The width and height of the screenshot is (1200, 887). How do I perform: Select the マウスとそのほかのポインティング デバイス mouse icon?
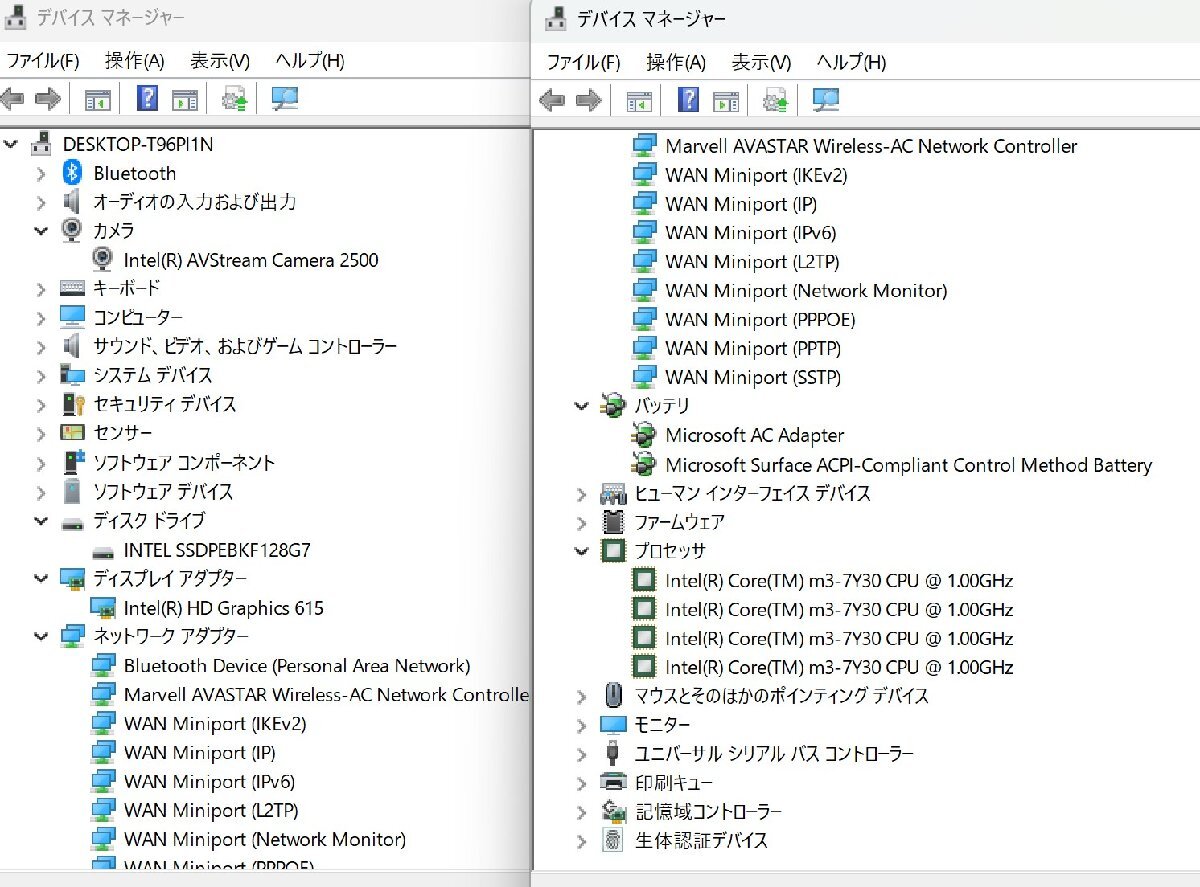pos(613,695)
